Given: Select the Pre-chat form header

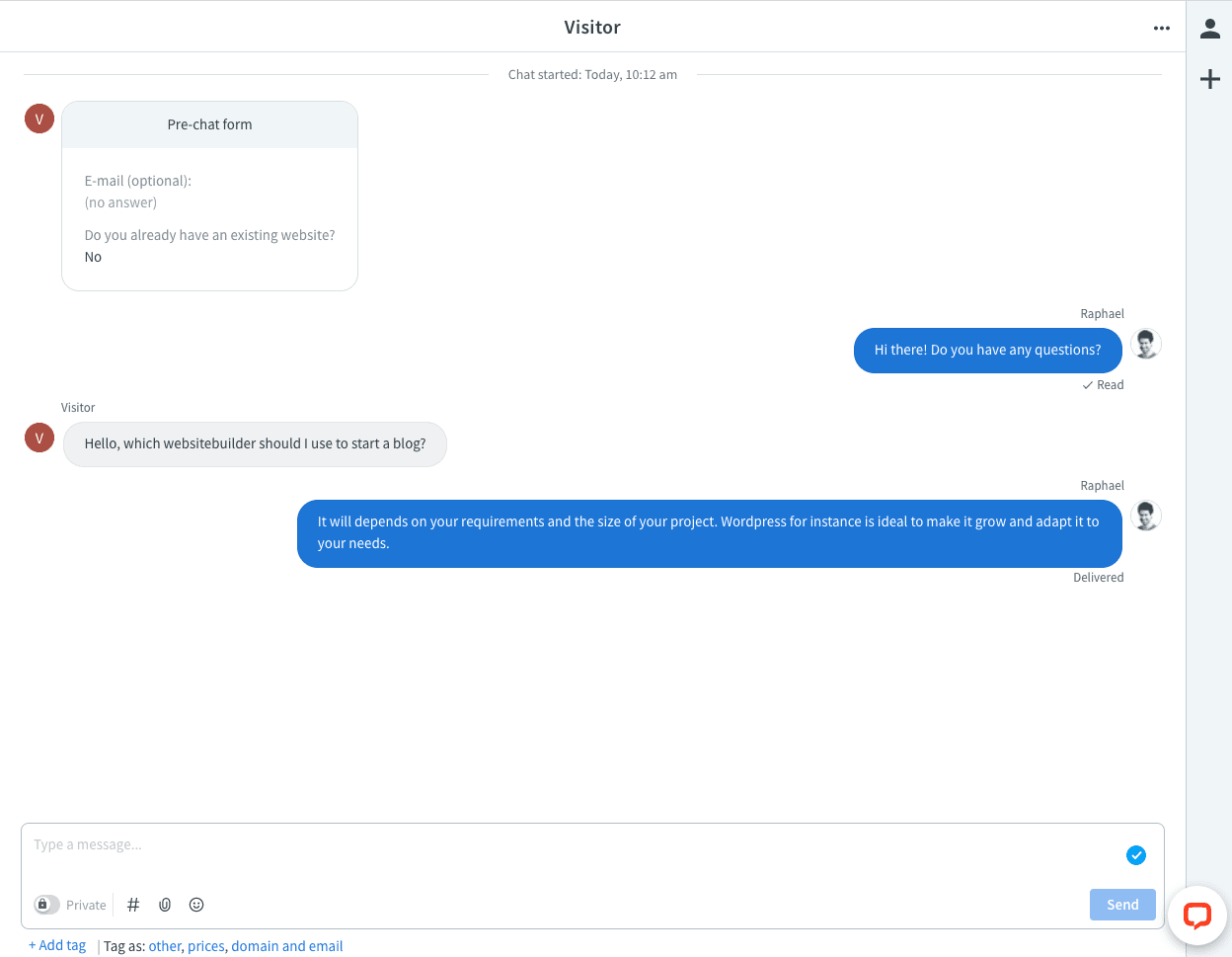Looking at the screenshot, I should [209, 124].
